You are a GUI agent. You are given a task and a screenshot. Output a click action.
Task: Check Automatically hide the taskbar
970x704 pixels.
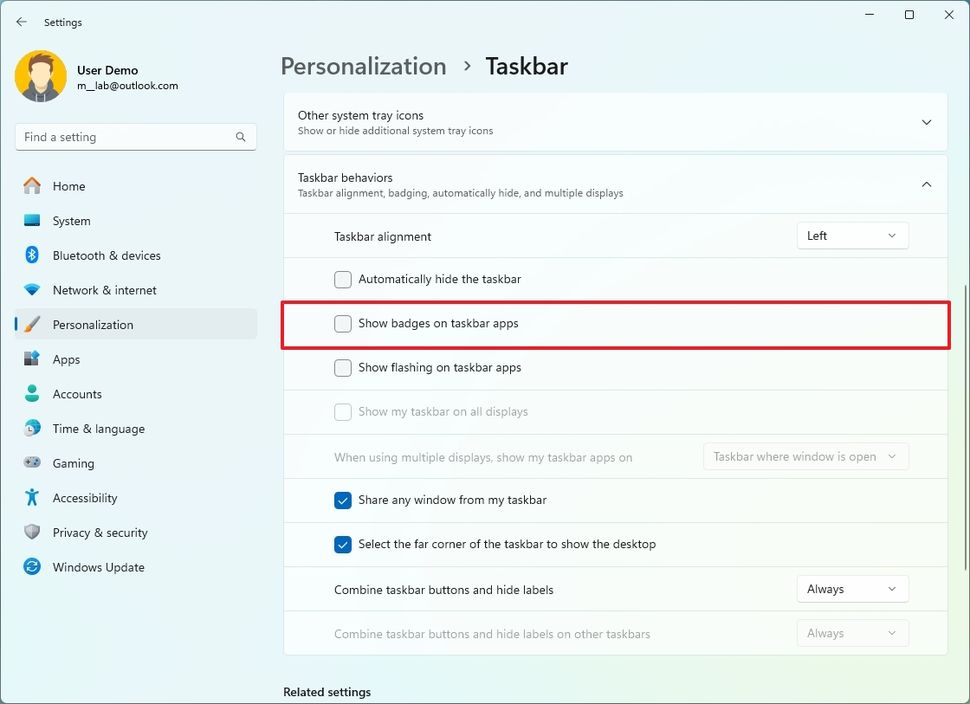tap(343, 279)
